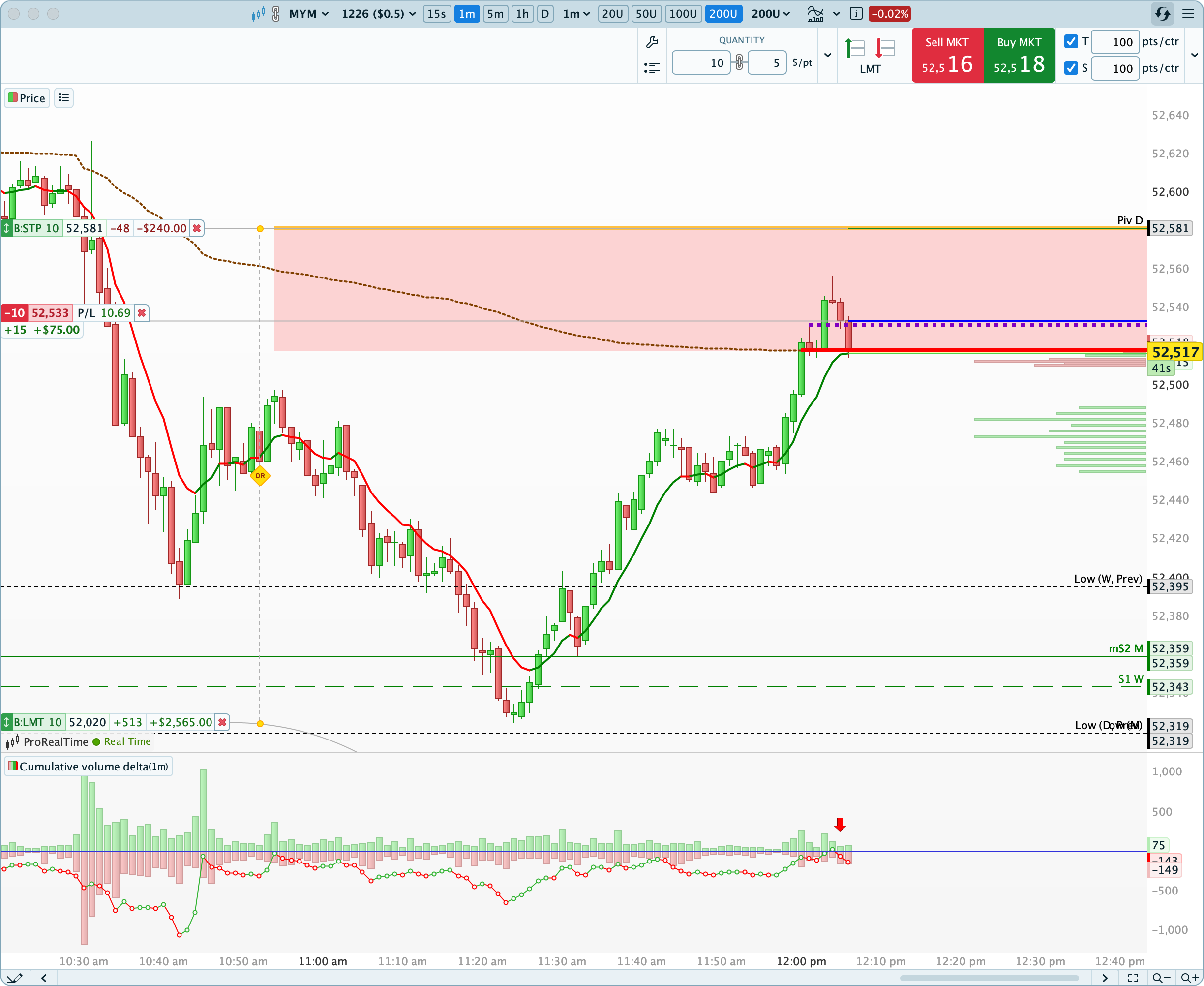This screenshot has height=986, width=1204.
Task: Click the info icon in the top bar
Action: 856,14
